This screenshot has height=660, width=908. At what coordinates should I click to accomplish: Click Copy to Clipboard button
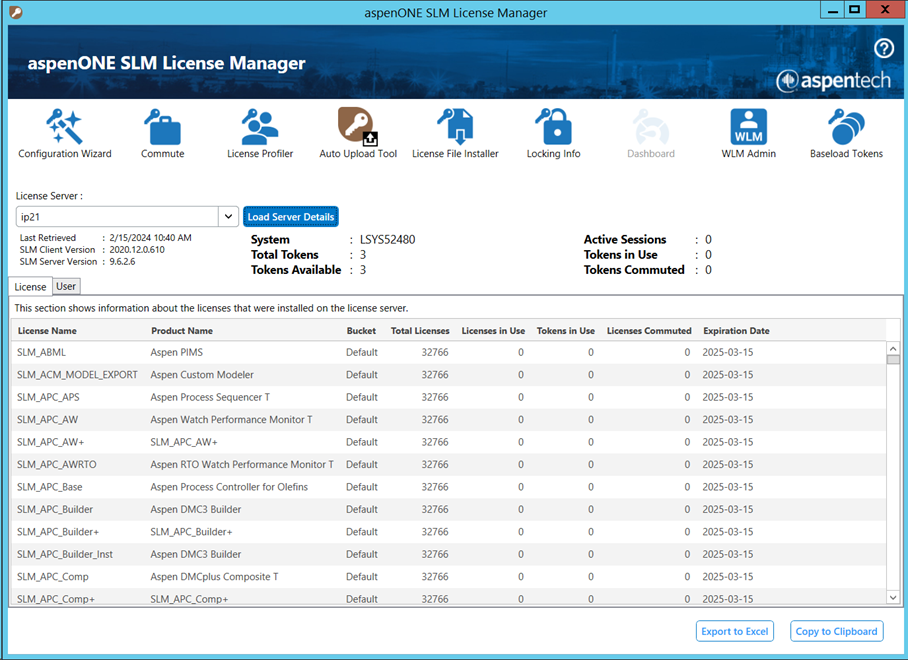click(836, 631)
